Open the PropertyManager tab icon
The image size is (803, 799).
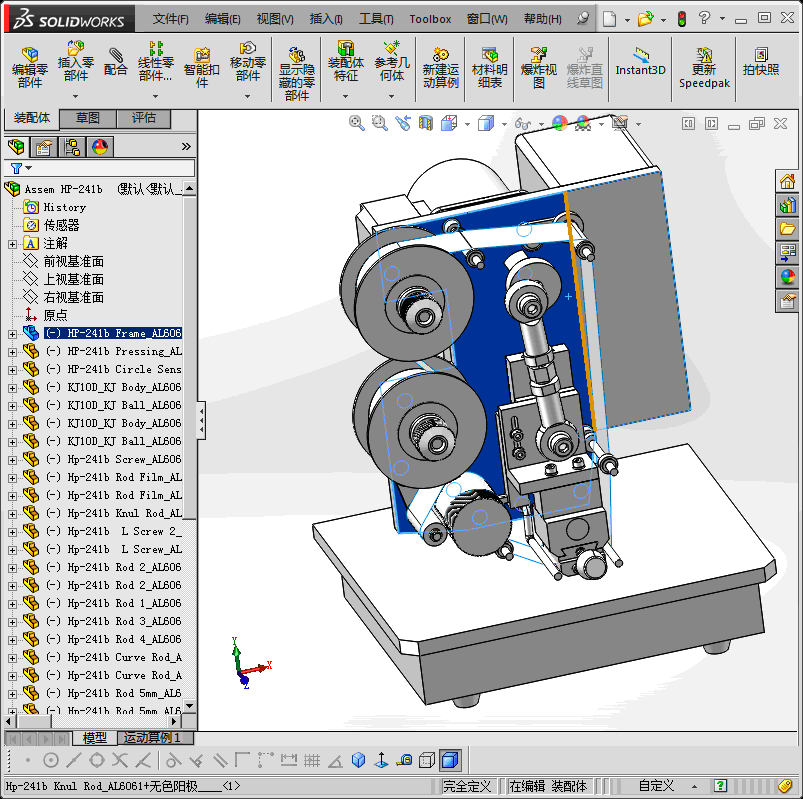(44, 147)
